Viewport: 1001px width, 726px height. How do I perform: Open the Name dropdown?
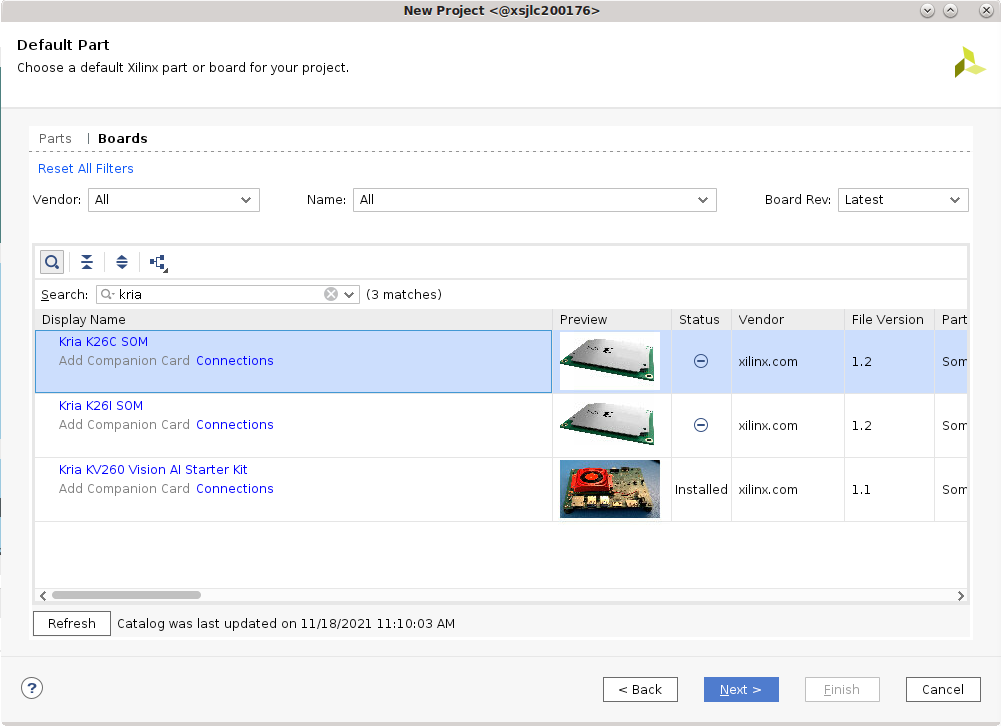click(x=704, y=200)
